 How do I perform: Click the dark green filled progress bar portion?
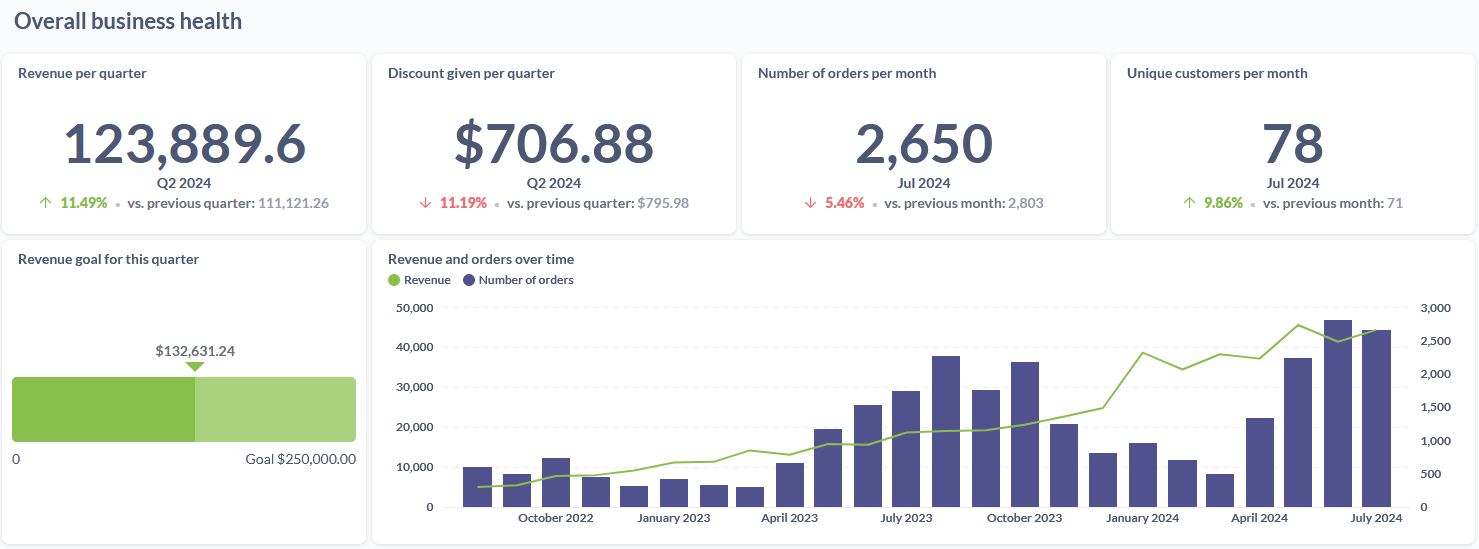coord(103,409)
